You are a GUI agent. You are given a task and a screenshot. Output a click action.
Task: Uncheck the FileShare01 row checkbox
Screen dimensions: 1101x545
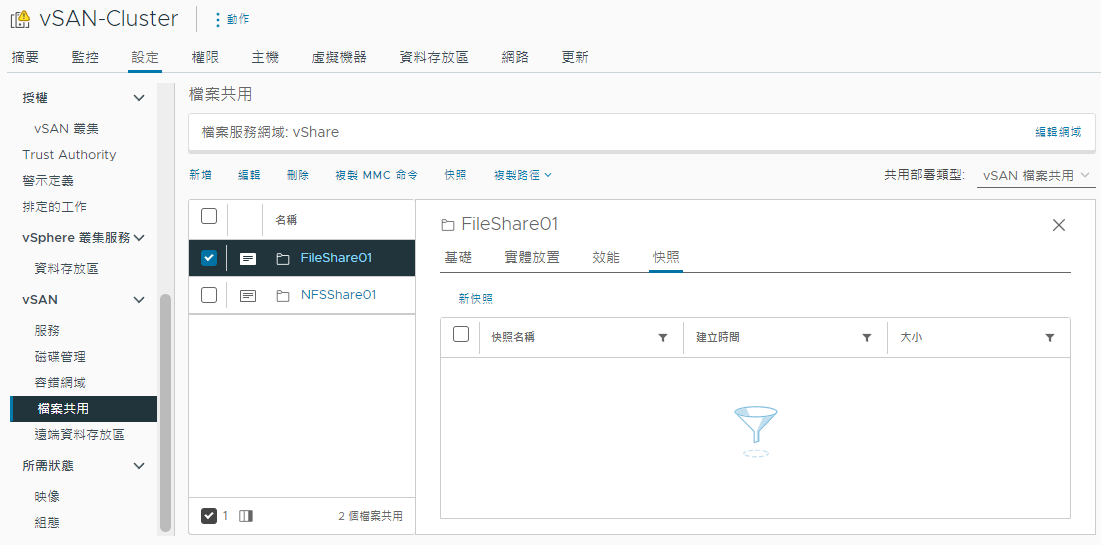tap(209, 258)
